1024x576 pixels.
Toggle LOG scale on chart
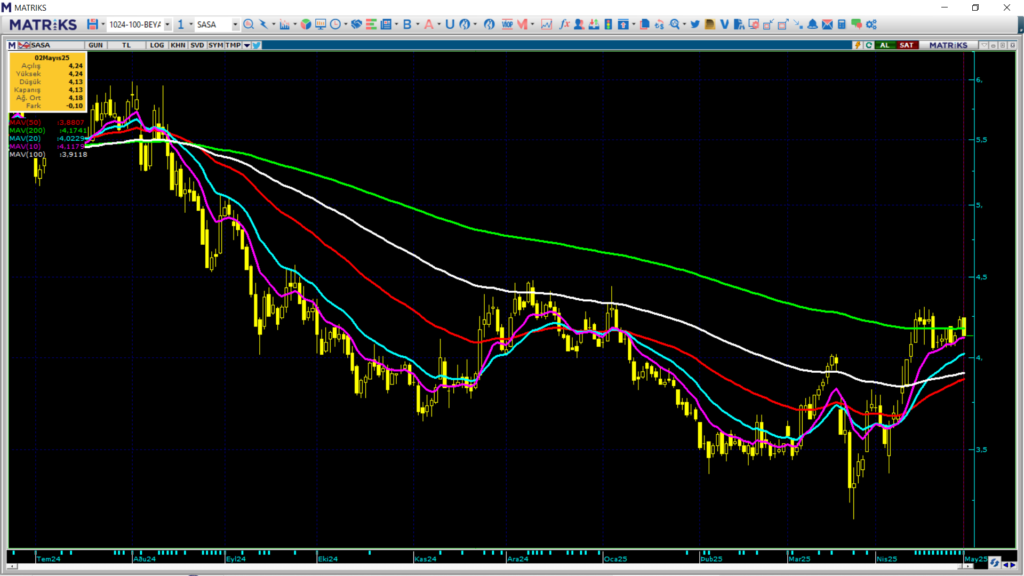157,45
